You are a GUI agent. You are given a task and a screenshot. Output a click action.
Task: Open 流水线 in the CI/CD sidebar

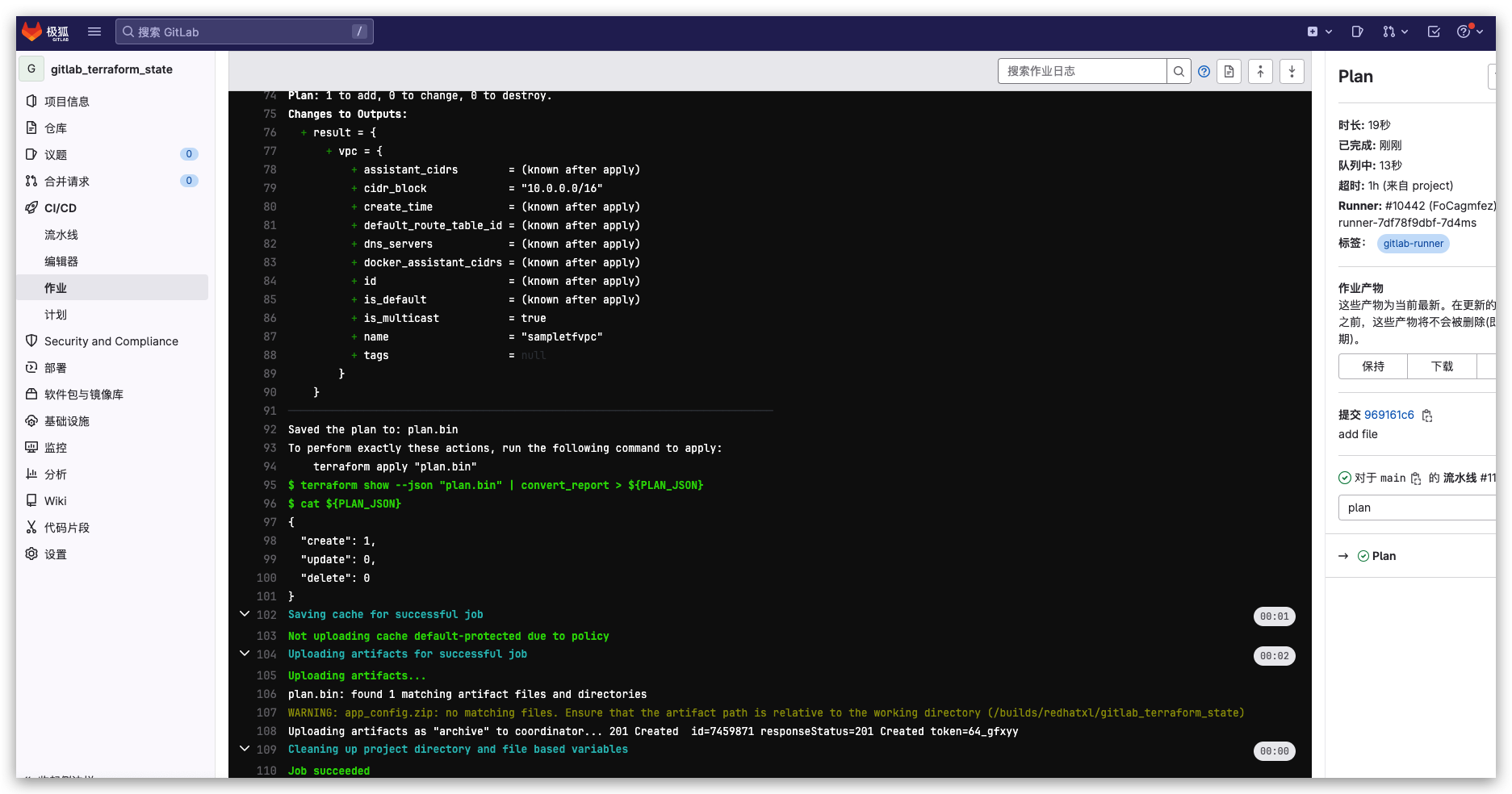(61, 235)
